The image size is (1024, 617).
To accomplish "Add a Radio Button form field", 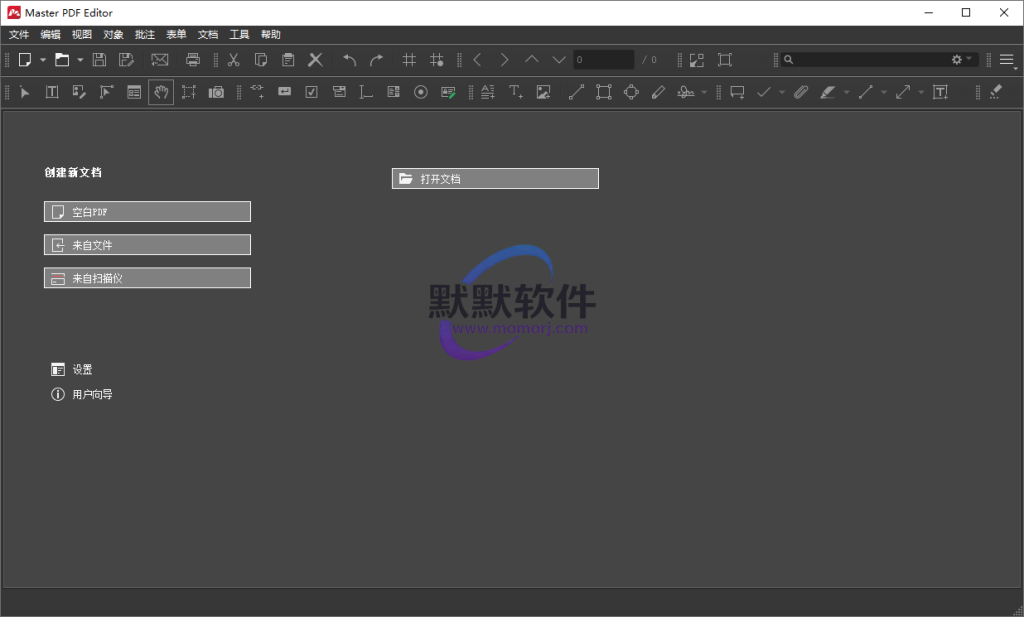I will point(421,92).
